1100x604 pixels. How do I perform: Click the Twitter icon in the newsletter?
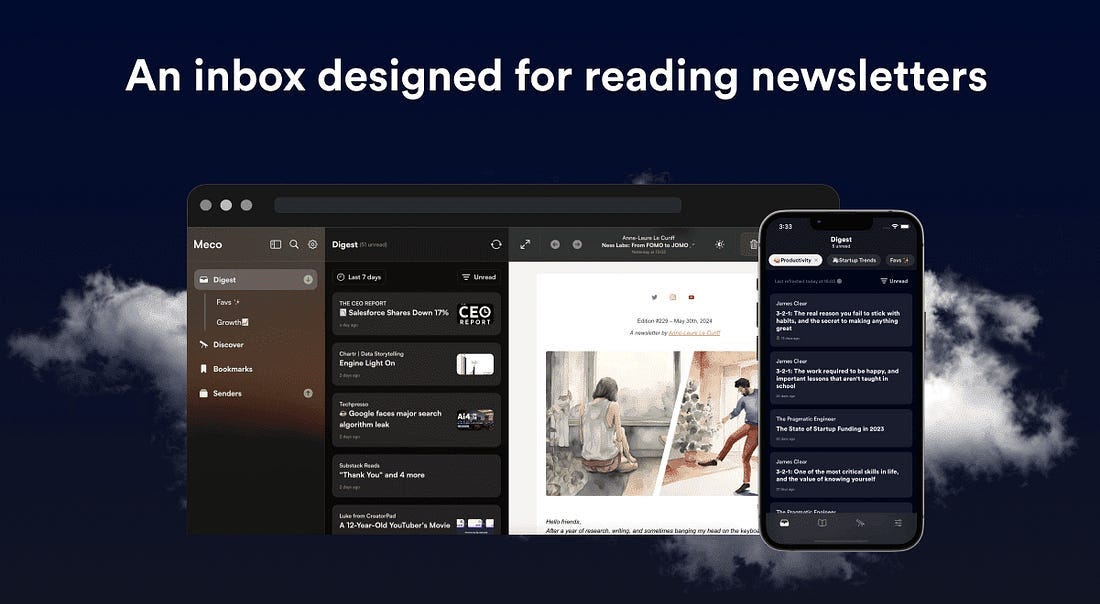(x=655, y=297)
